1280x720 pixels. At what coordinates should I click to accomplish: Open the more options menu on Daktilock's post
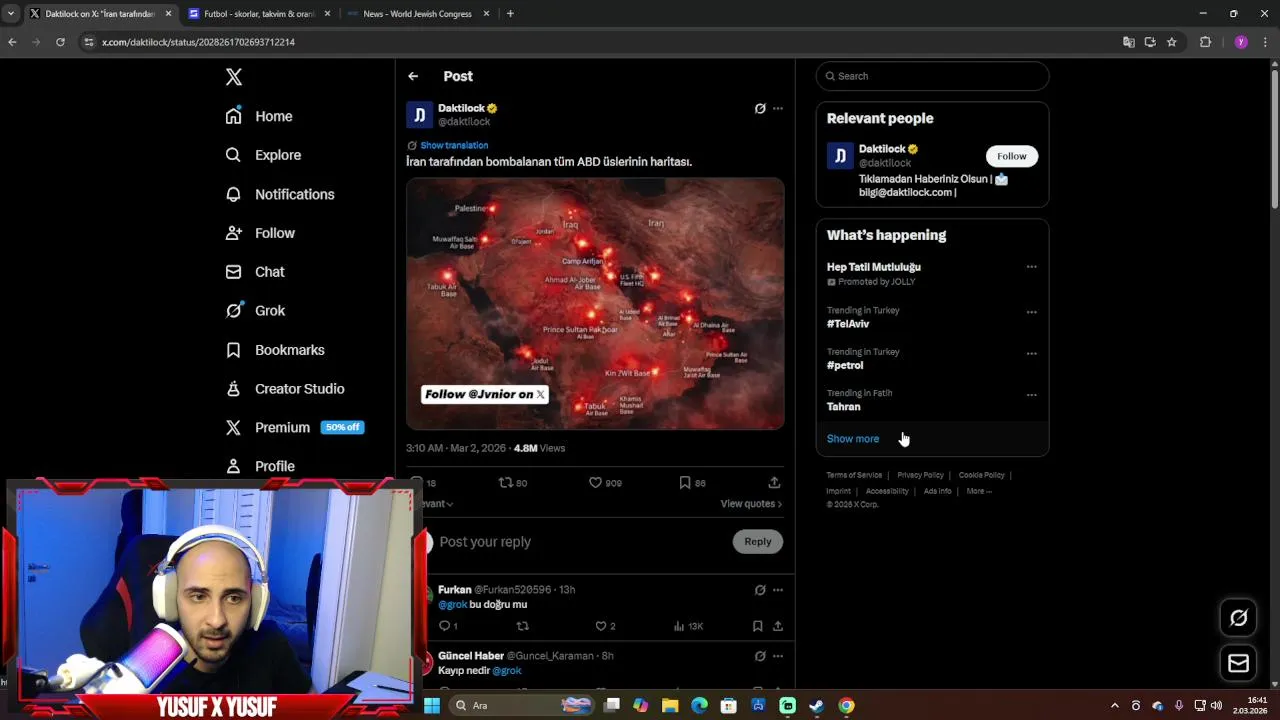[x=778, y=108]
